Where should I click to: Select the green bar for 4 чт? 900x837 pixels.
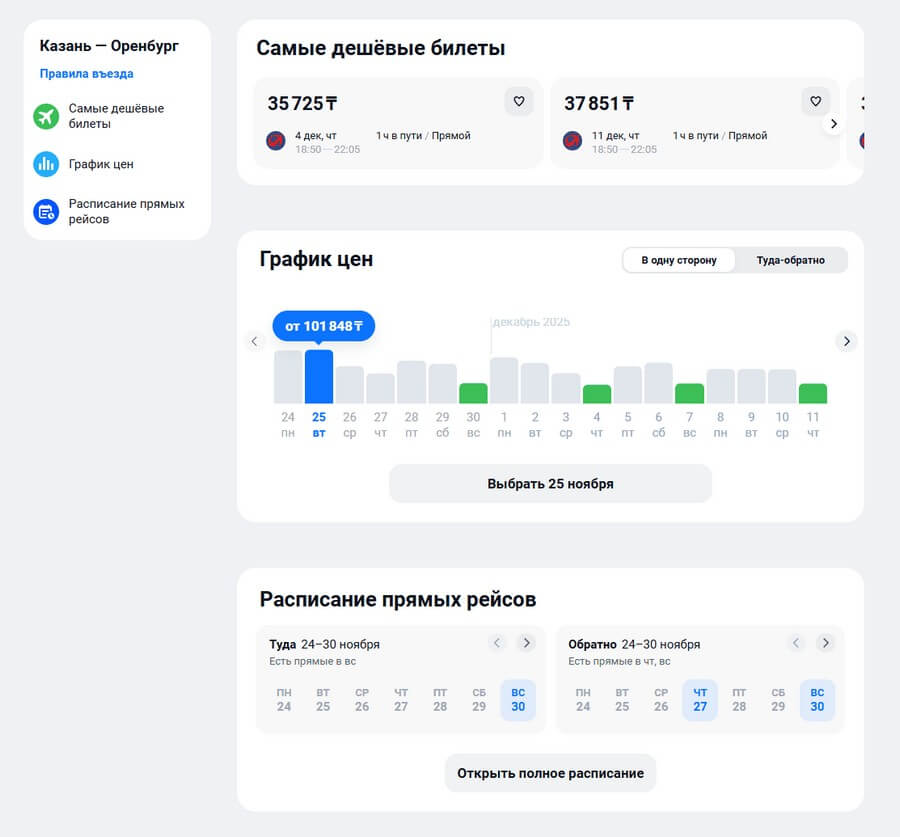[597, 394]
